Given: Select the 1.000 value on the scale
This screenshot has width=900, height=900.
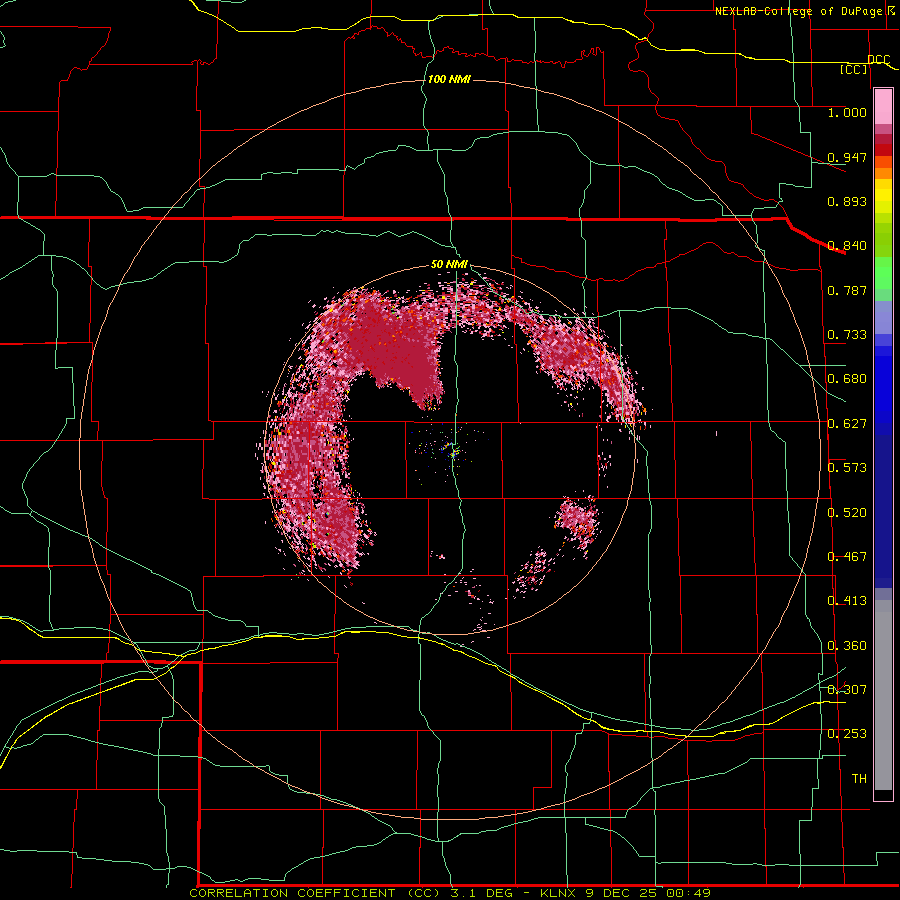Looking at the screenshot, I should click(x=847, y=112).
